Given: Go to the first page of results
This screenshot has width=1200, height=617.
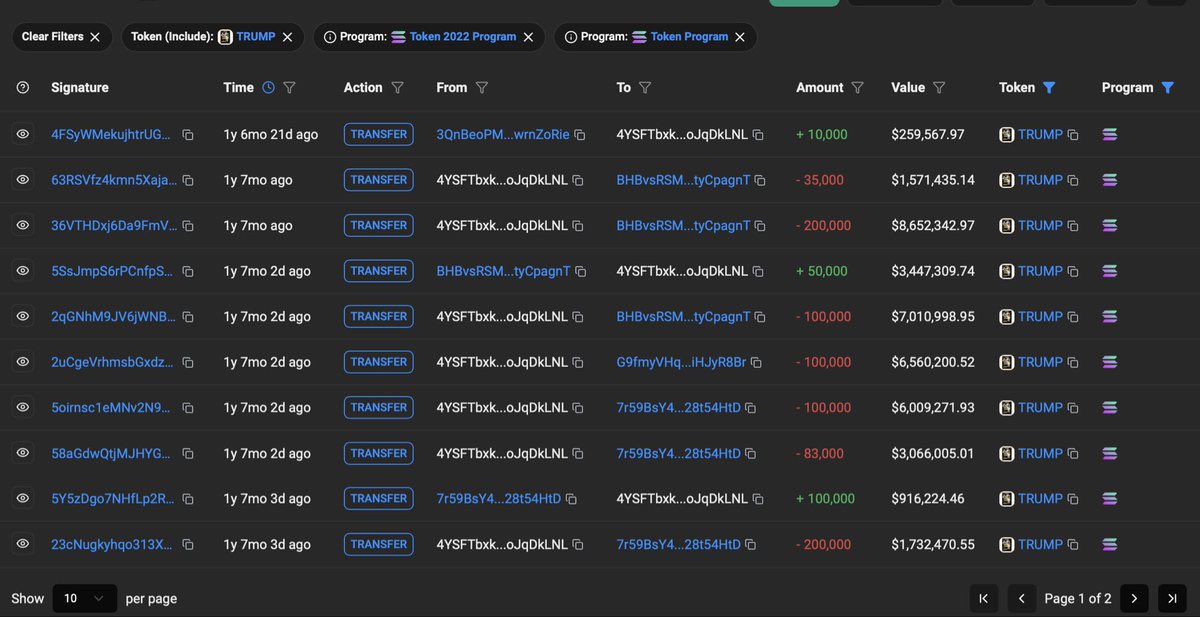Looking at the screenshot, I should 984,598.
